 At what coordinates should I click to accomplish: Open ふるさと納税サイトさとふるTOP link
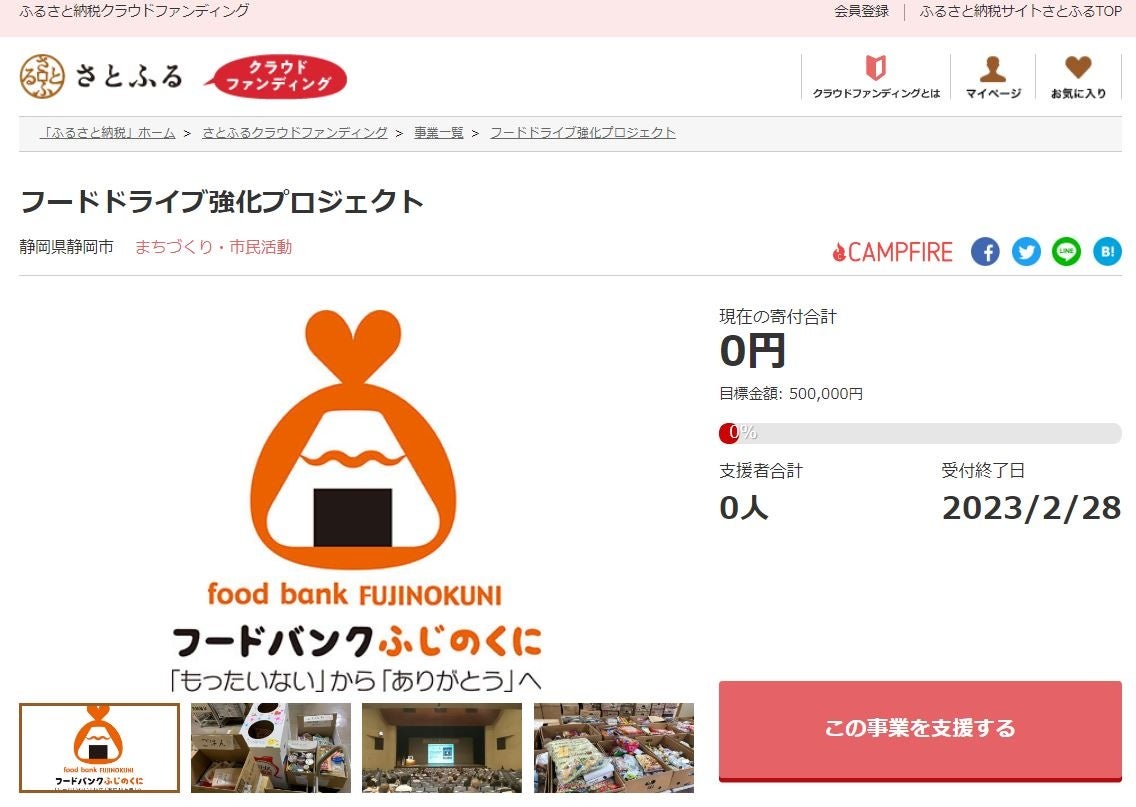coord(1020,11)
